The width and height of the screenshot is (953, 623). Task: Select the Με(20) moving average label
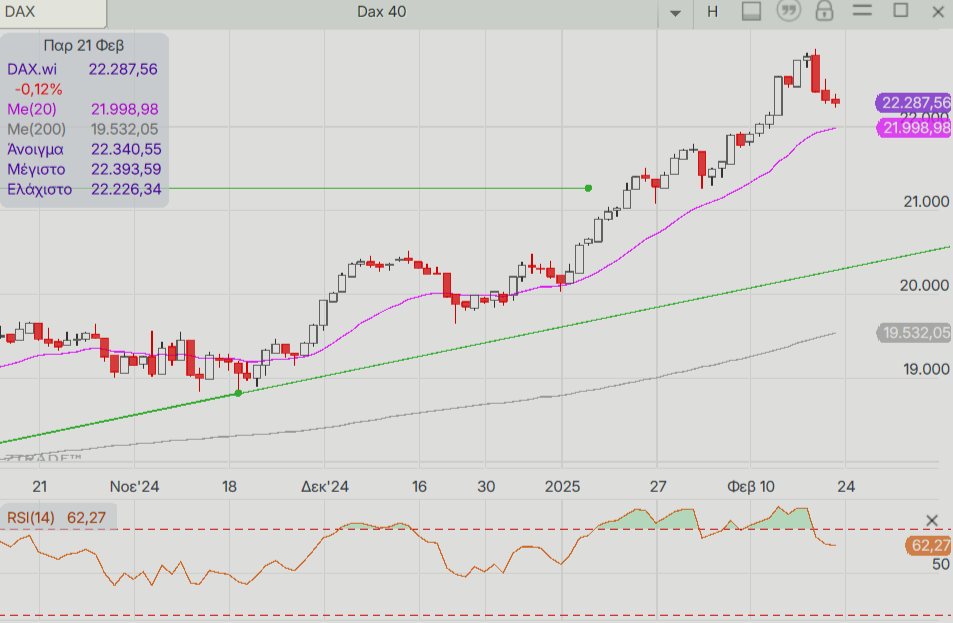tap(32, 109)
